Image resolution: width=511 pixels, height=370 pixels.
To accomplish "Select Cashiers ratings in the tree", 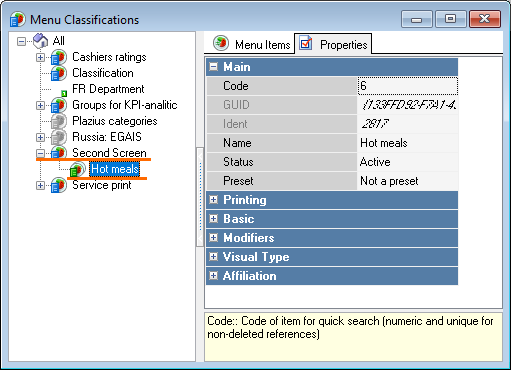I will [109, 57].
